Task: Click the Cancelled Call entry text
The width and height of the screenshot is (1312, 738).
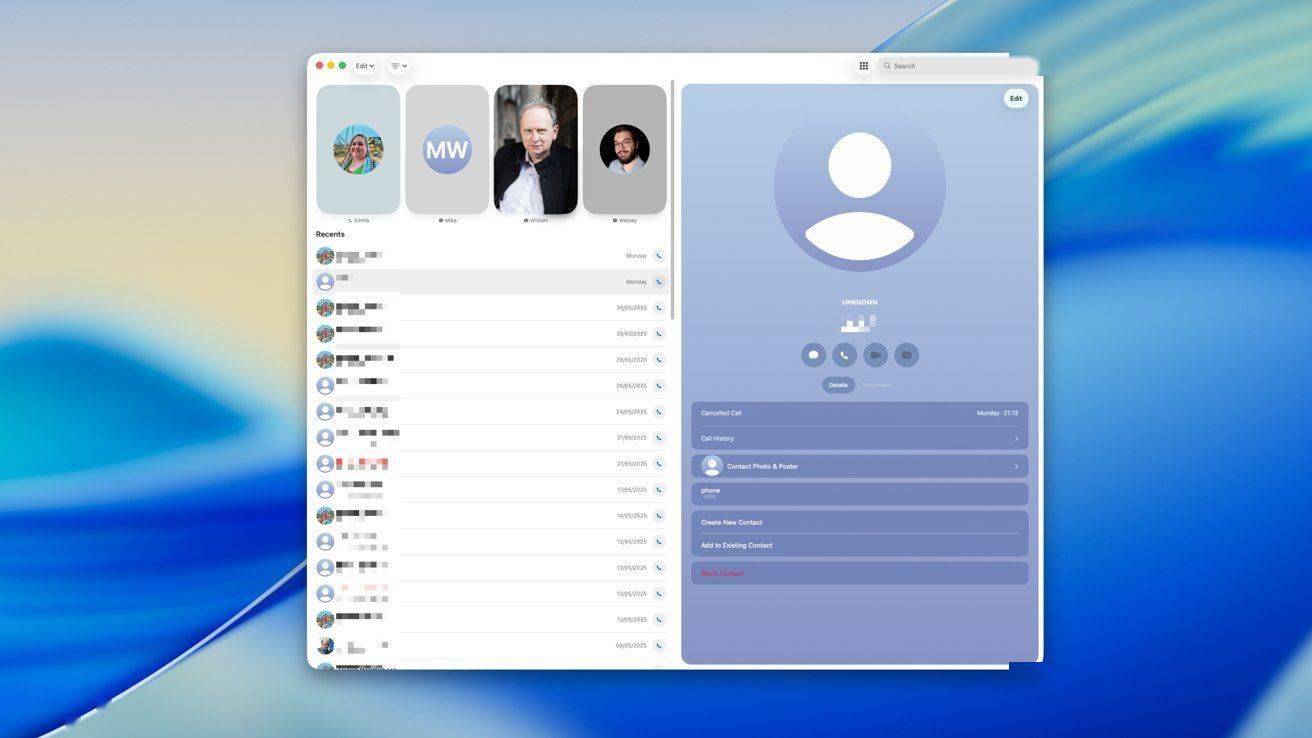Action: [721, 413]
